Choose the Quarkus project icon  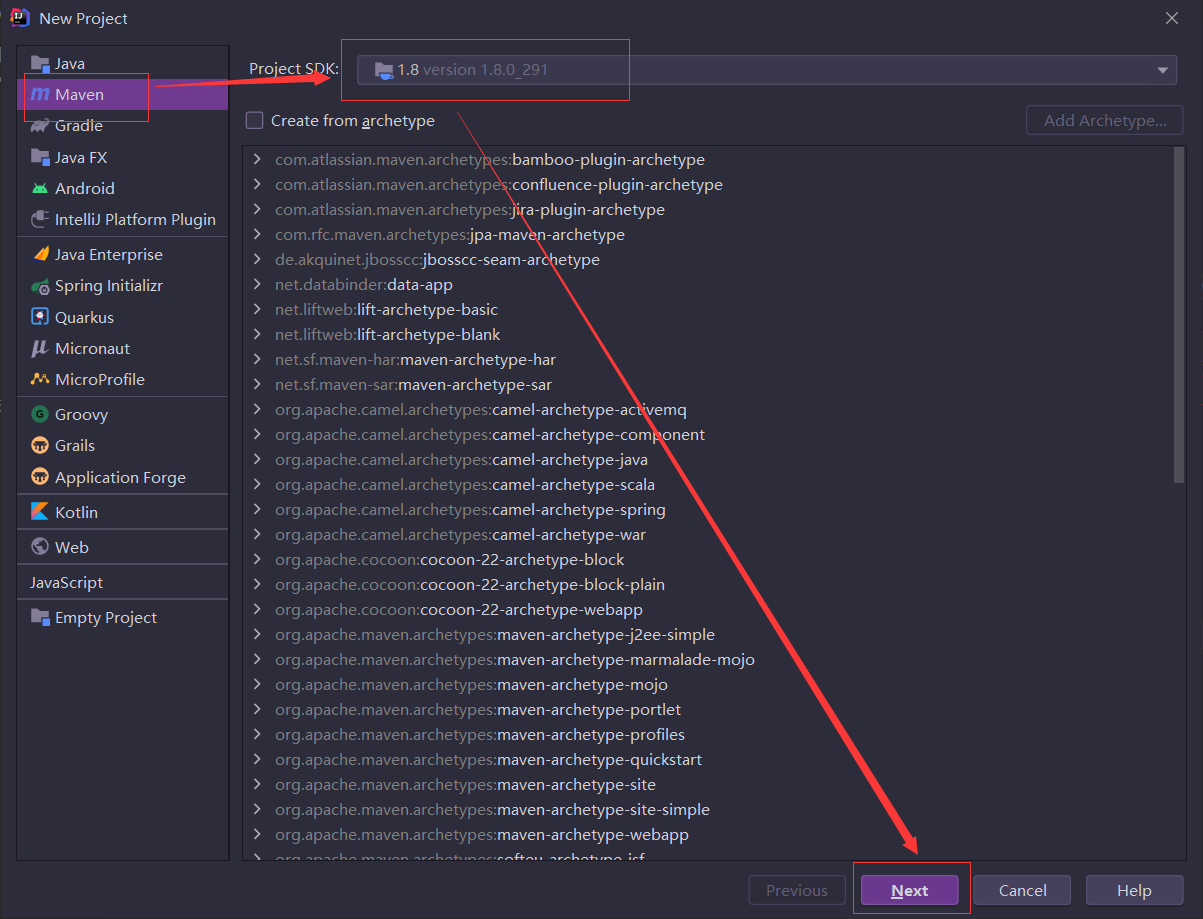coord(40,317)
